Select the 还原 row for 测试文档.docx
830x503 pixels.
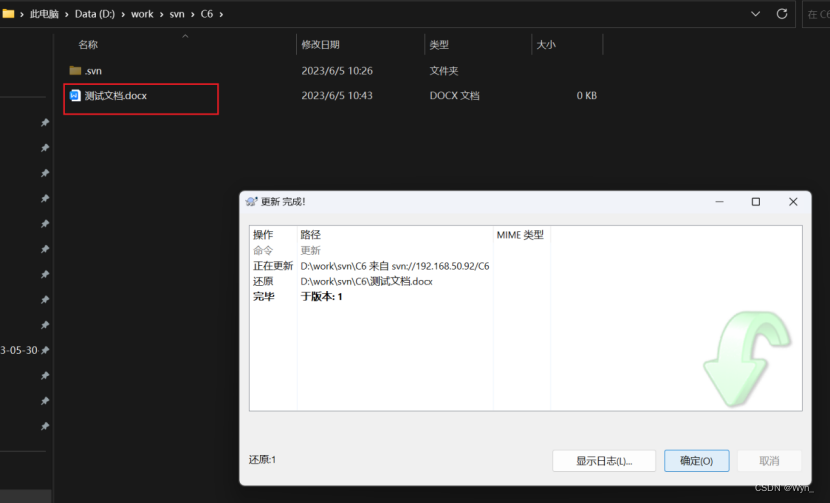pyautogui.click(x=526, y=281)
